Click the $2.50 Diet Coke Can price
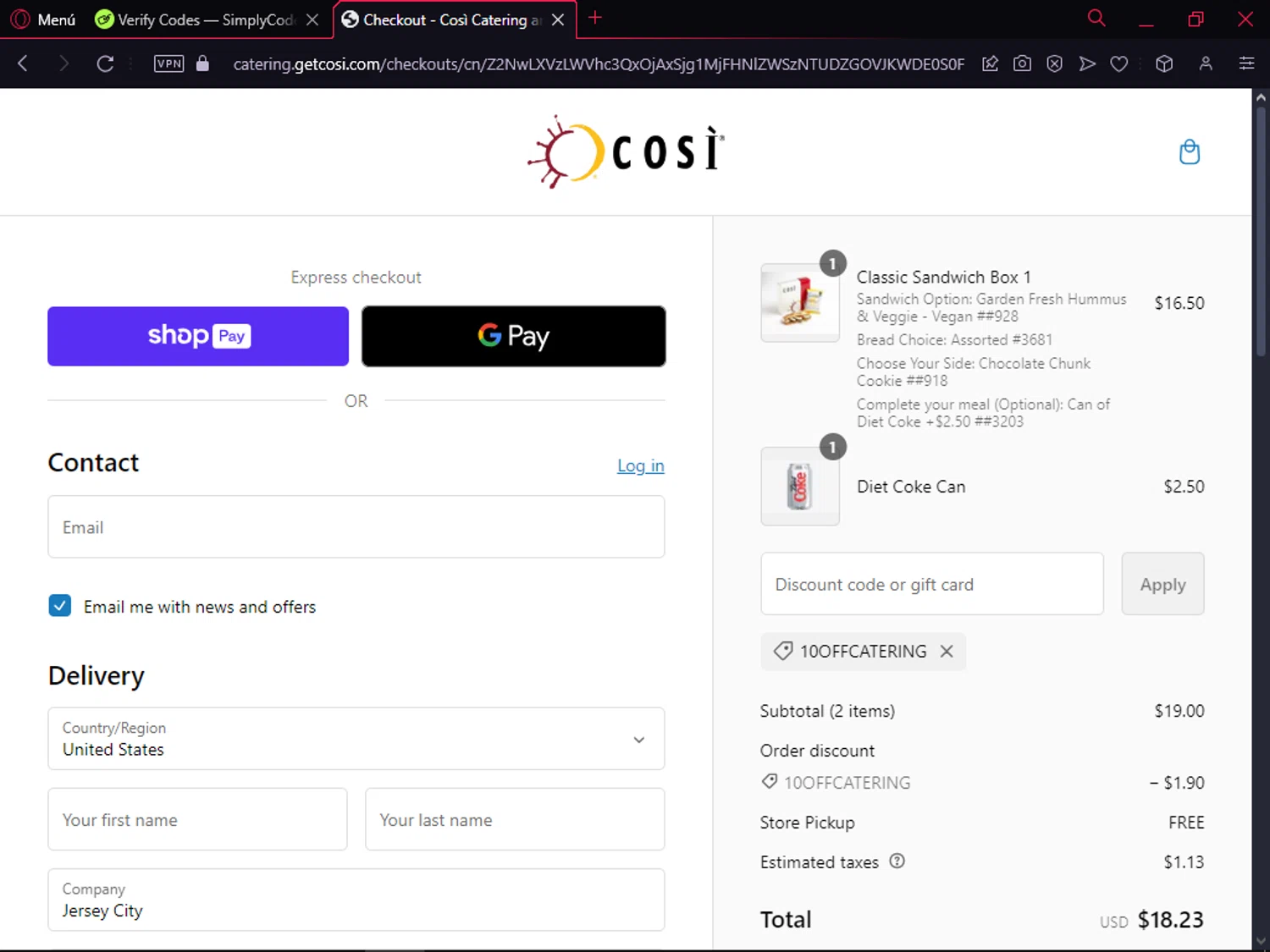Image resolution: width=1270 pixels, height=952 pixels. click(x=1184, y=487)
